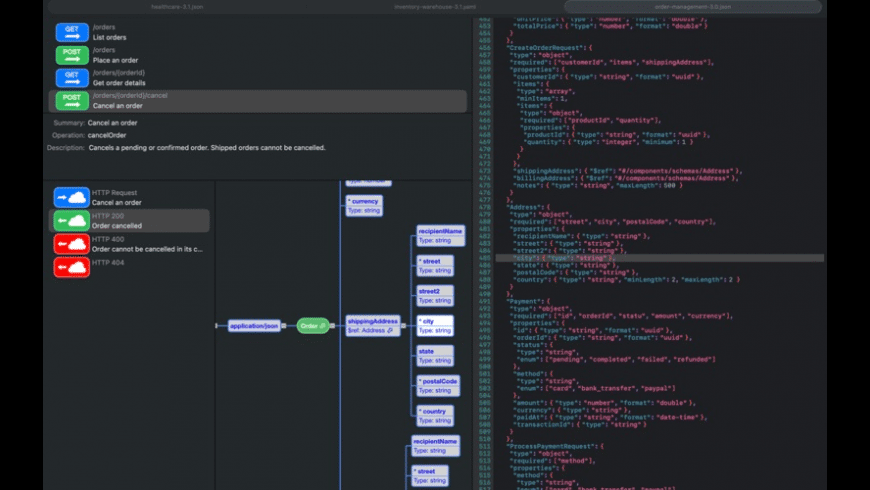Click the "Payment": { schema code line
870x490 pixels.
coord(527,301)
